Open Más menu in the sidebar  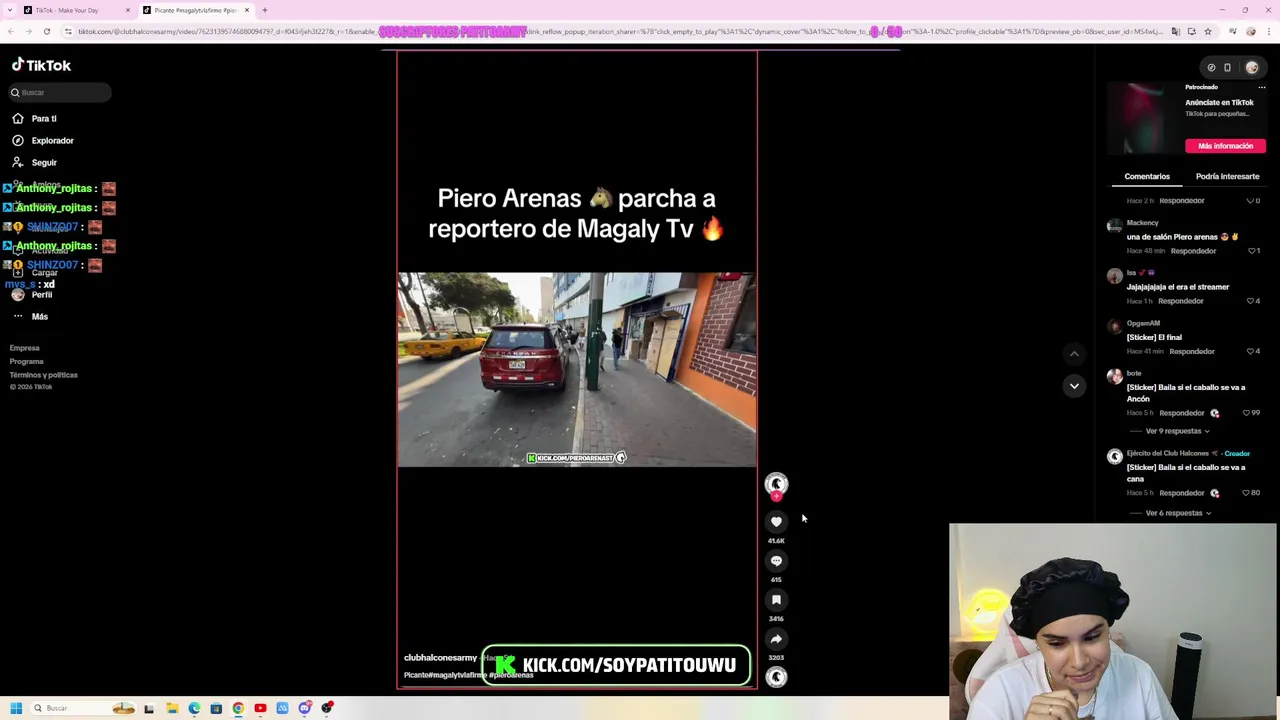click(x=39, y=316)
